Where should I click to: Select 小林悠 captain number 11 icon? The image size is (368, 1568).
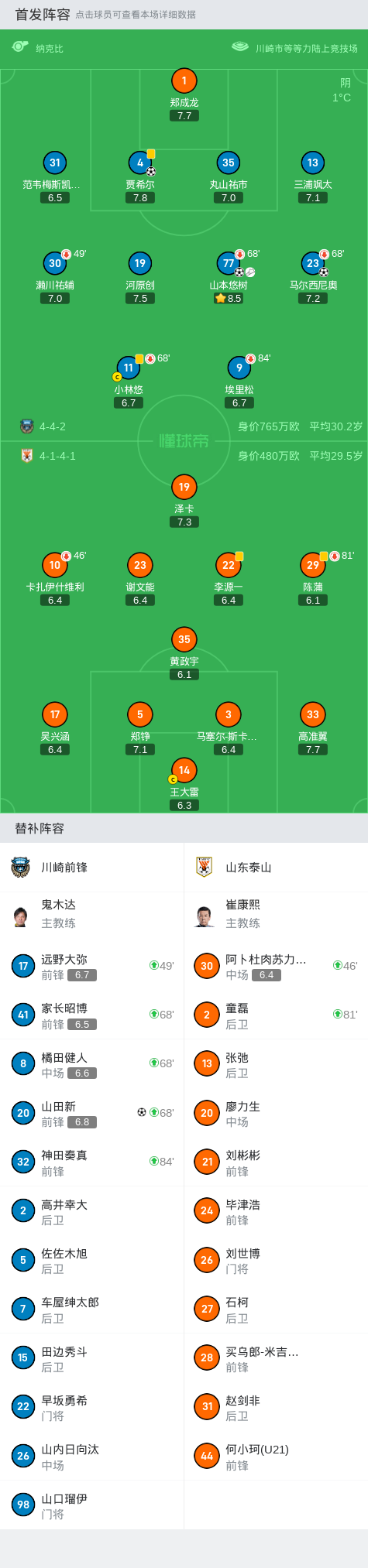[129, 368]
